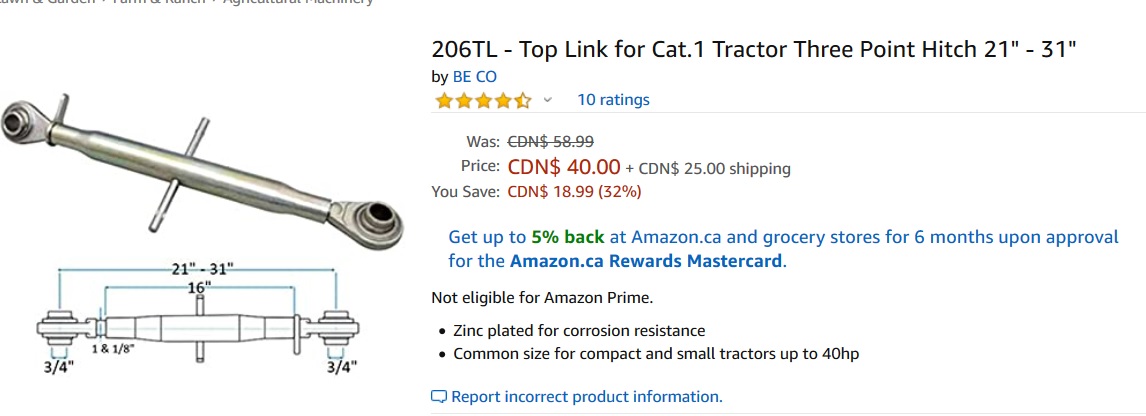Click the CDN$ 40.00 price
1146x416 pixels.
564,167
